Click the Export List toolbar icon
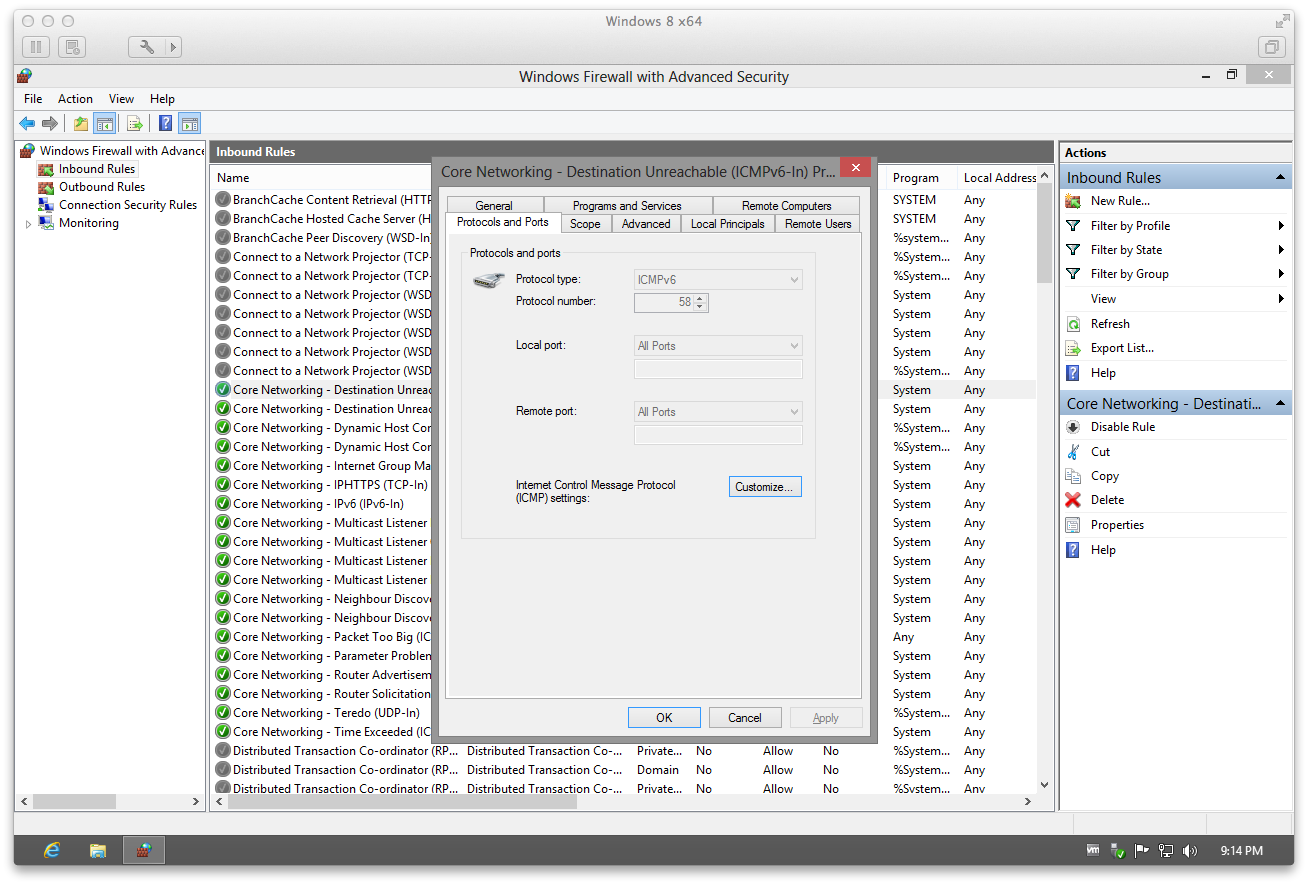 [x=135, y=124]
